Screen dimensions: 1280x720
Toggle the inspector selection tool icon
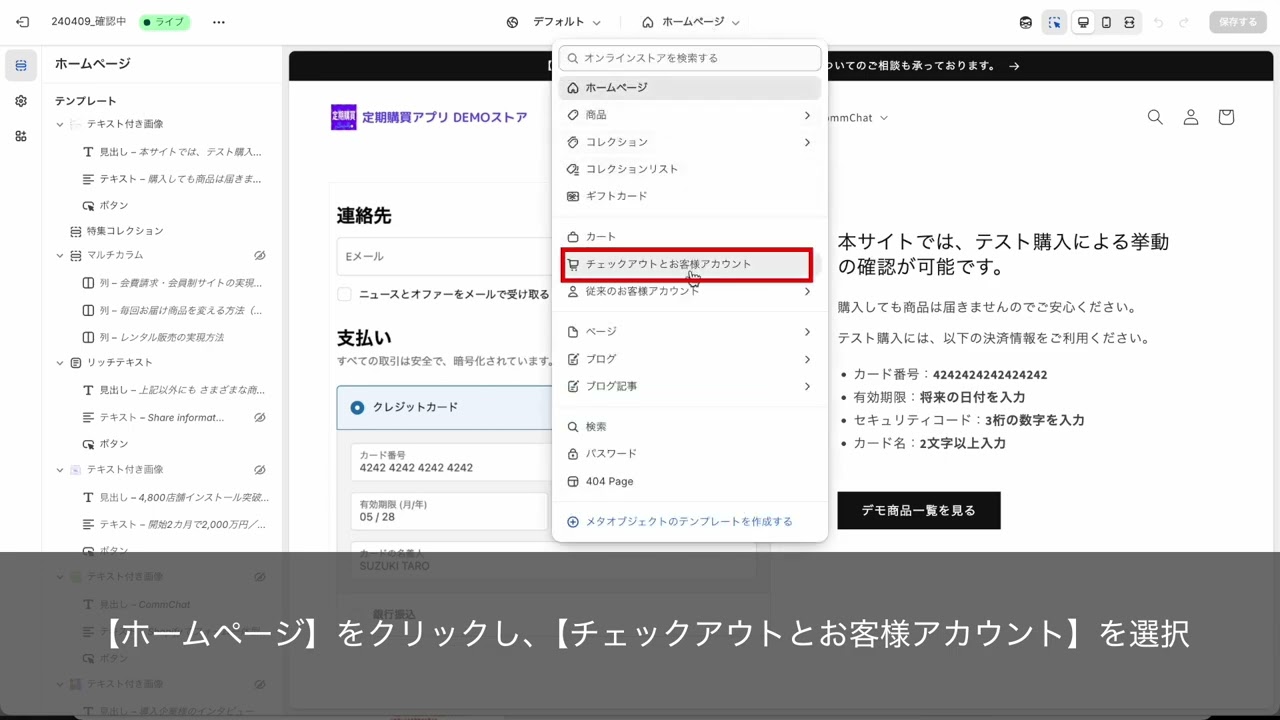pos(1054,22)
